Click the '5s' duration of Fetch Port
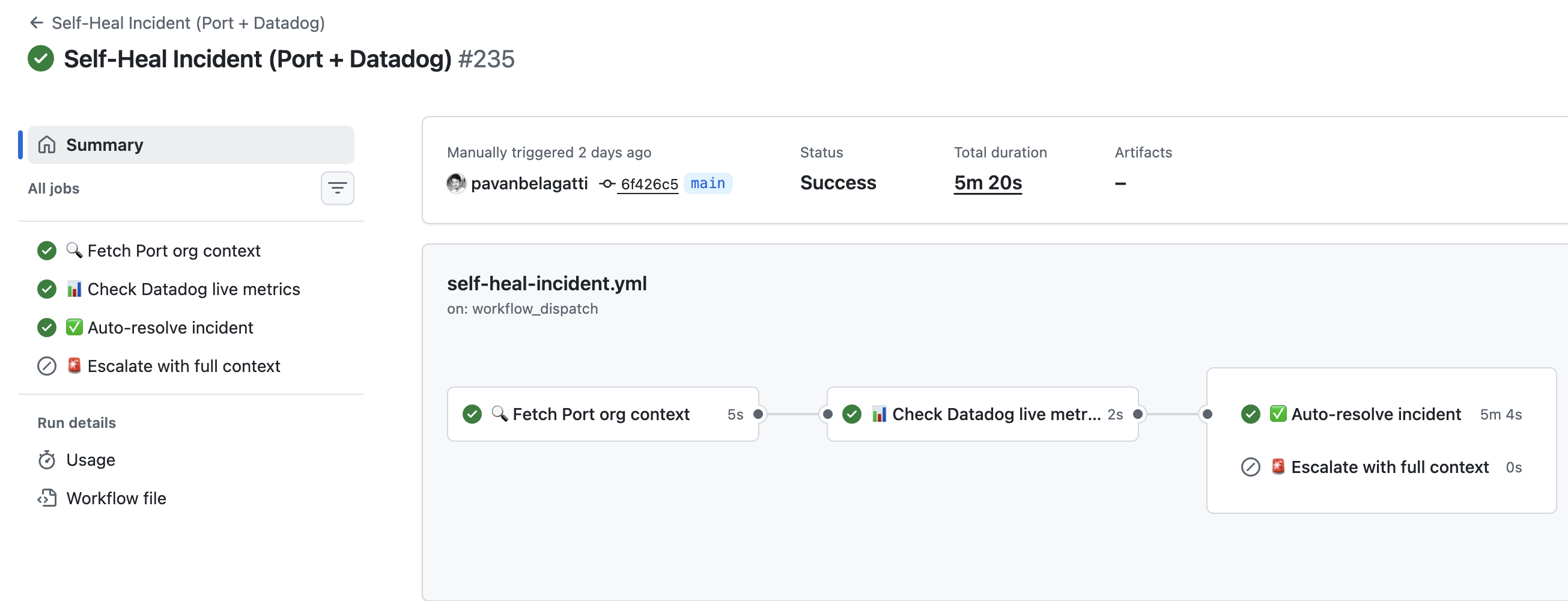 tap(735, 415)
